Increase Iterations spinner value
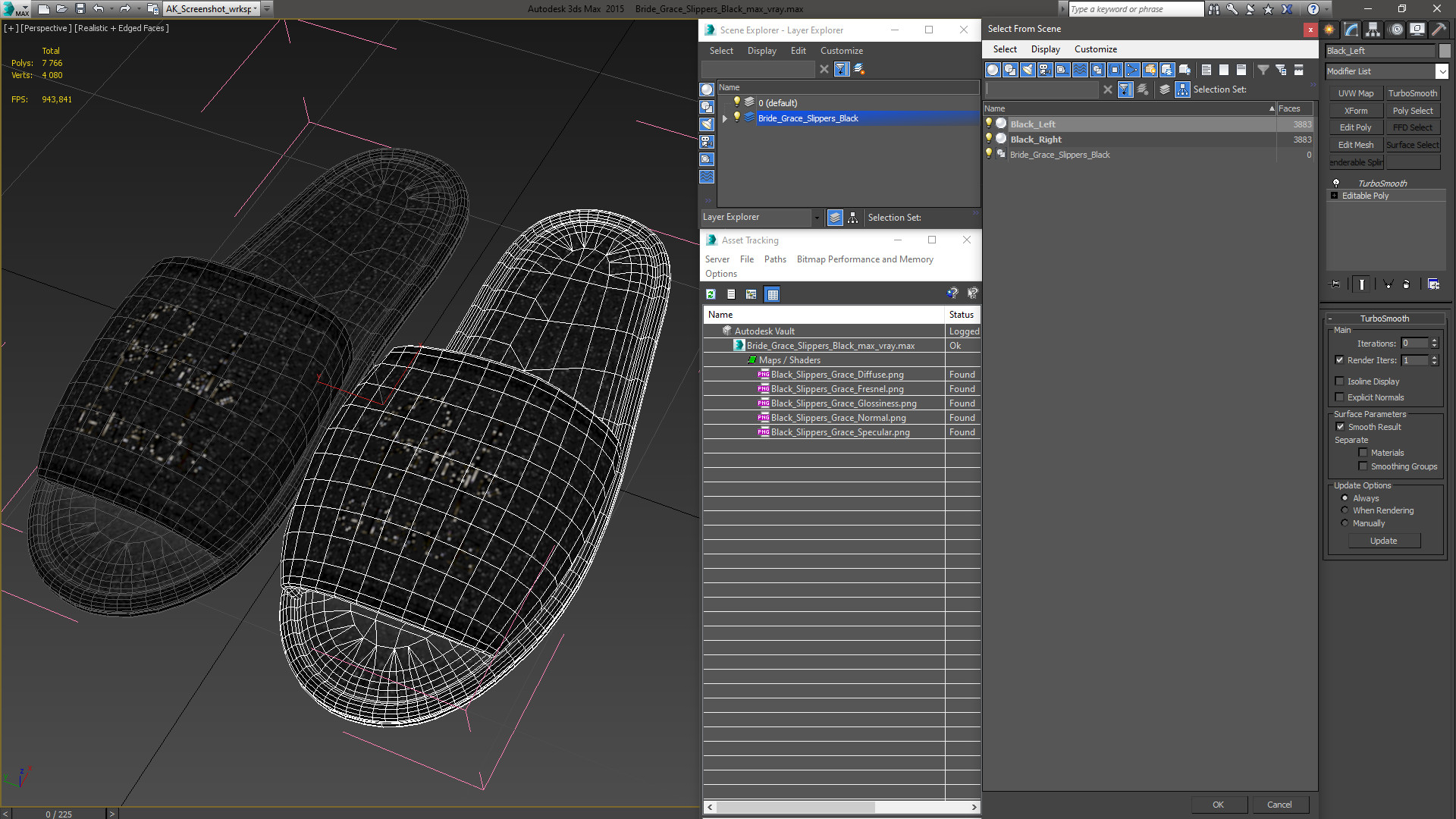The height and width of the screenshot is (819, 1456). (1434, 340)
